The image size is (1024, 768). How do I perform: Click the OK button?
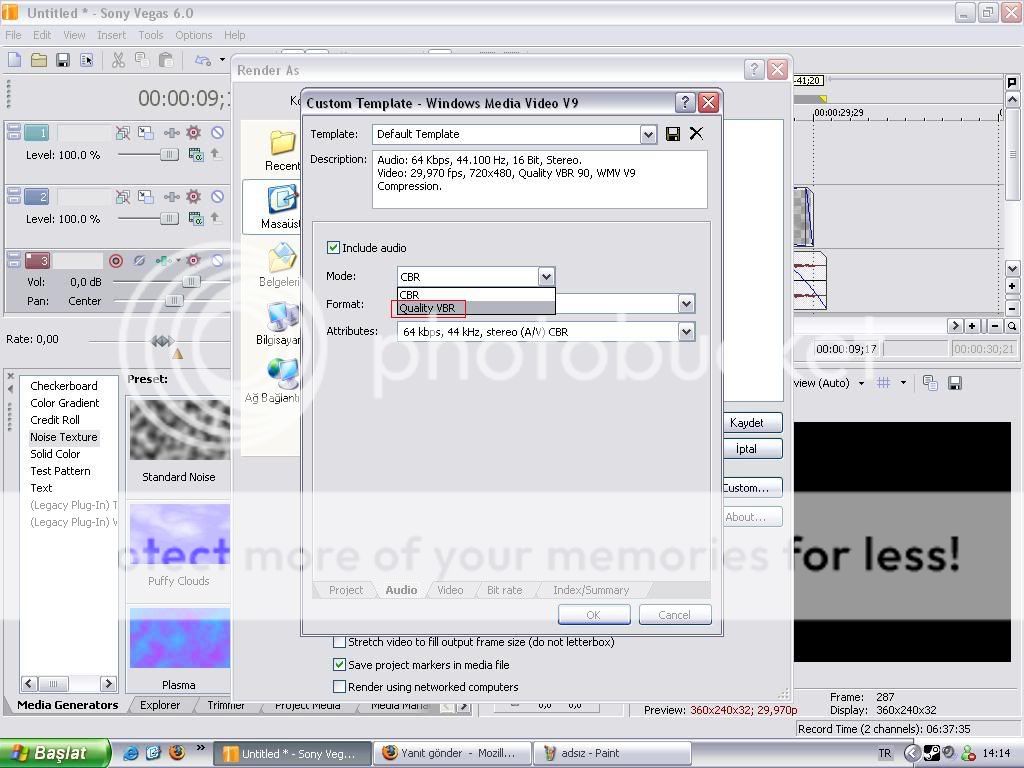[594, 615]
